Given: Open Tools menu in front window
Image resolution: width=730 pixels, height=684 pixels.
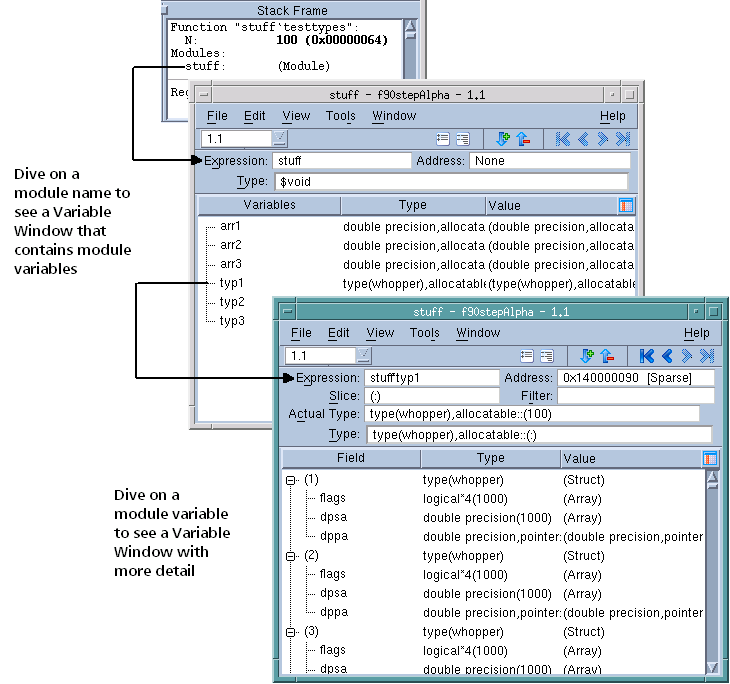Looking at the screenshot, I should coord(424,333).
